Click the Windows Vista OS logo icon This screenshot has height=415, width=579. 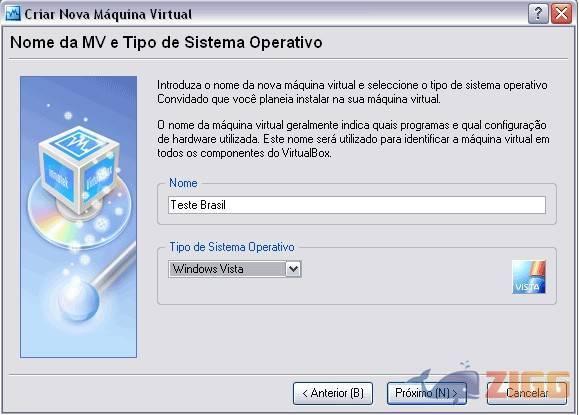tap(528, 277)
